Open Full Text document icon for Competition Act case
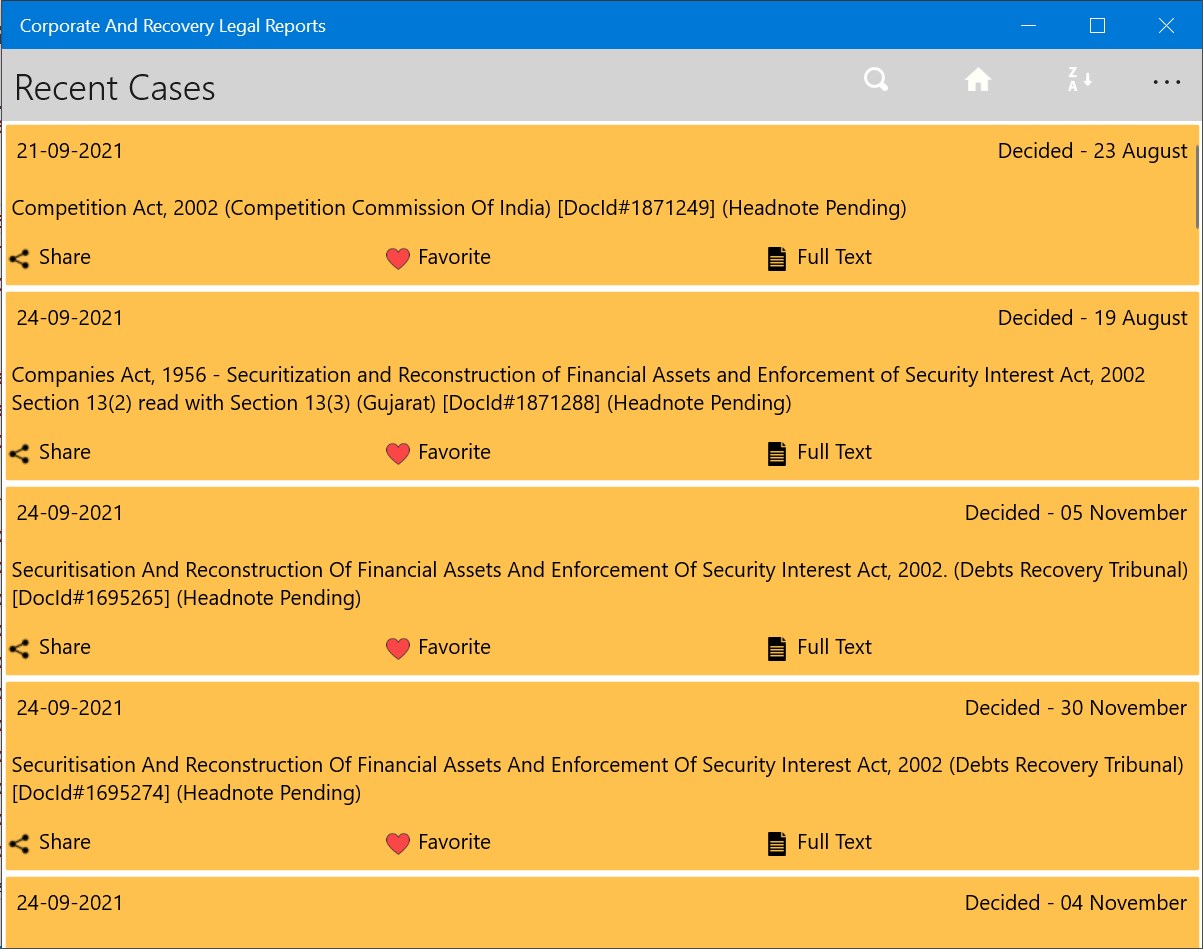 tap(777, 259)
